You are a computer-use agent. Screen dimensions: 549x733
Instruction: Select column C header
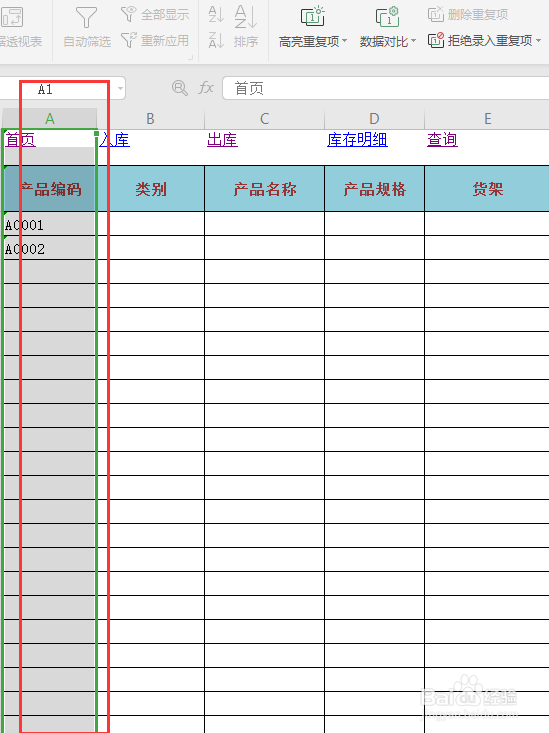pos(265,119)
